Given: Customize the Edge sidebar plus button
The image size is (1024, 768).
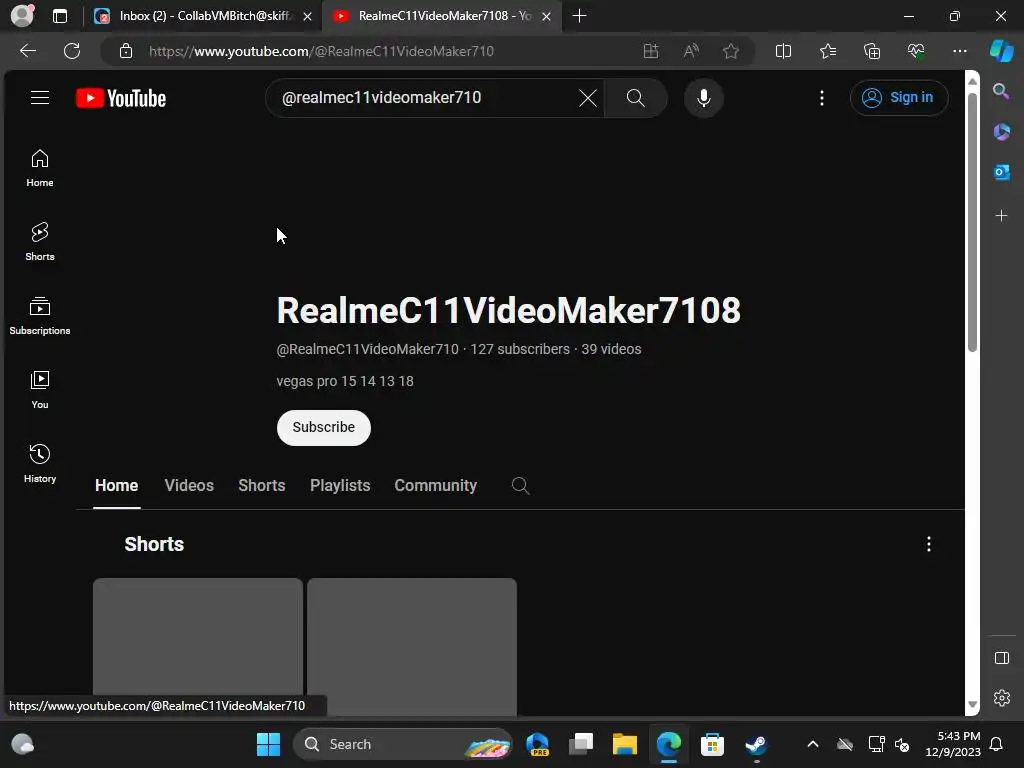Looking at the screenshot, I should [x=1001, y=216].
